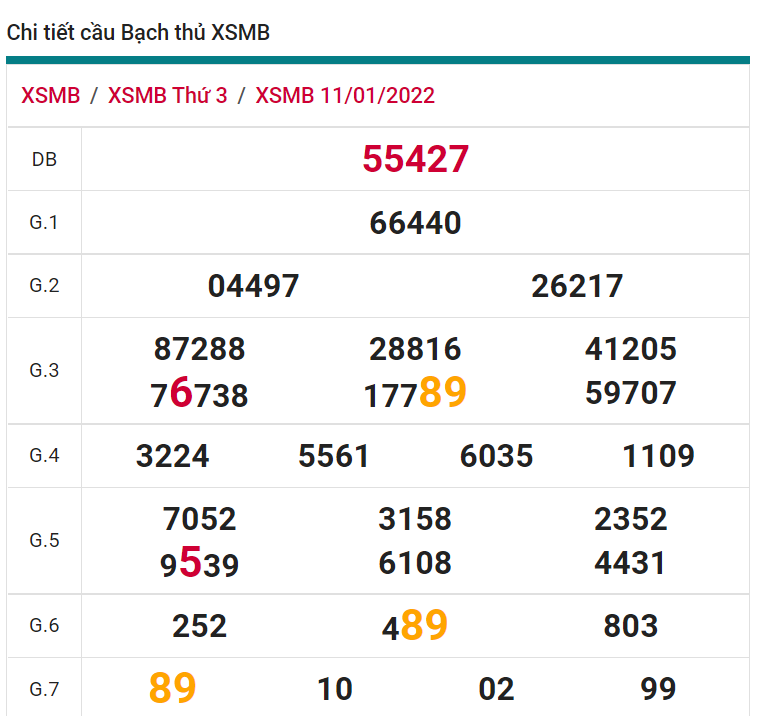This screenshot has height=716, width=758.
Task: Open the XSMB Thứ 3 breadcrumb link
Action: pyautogui.click(x=167, y=96)
